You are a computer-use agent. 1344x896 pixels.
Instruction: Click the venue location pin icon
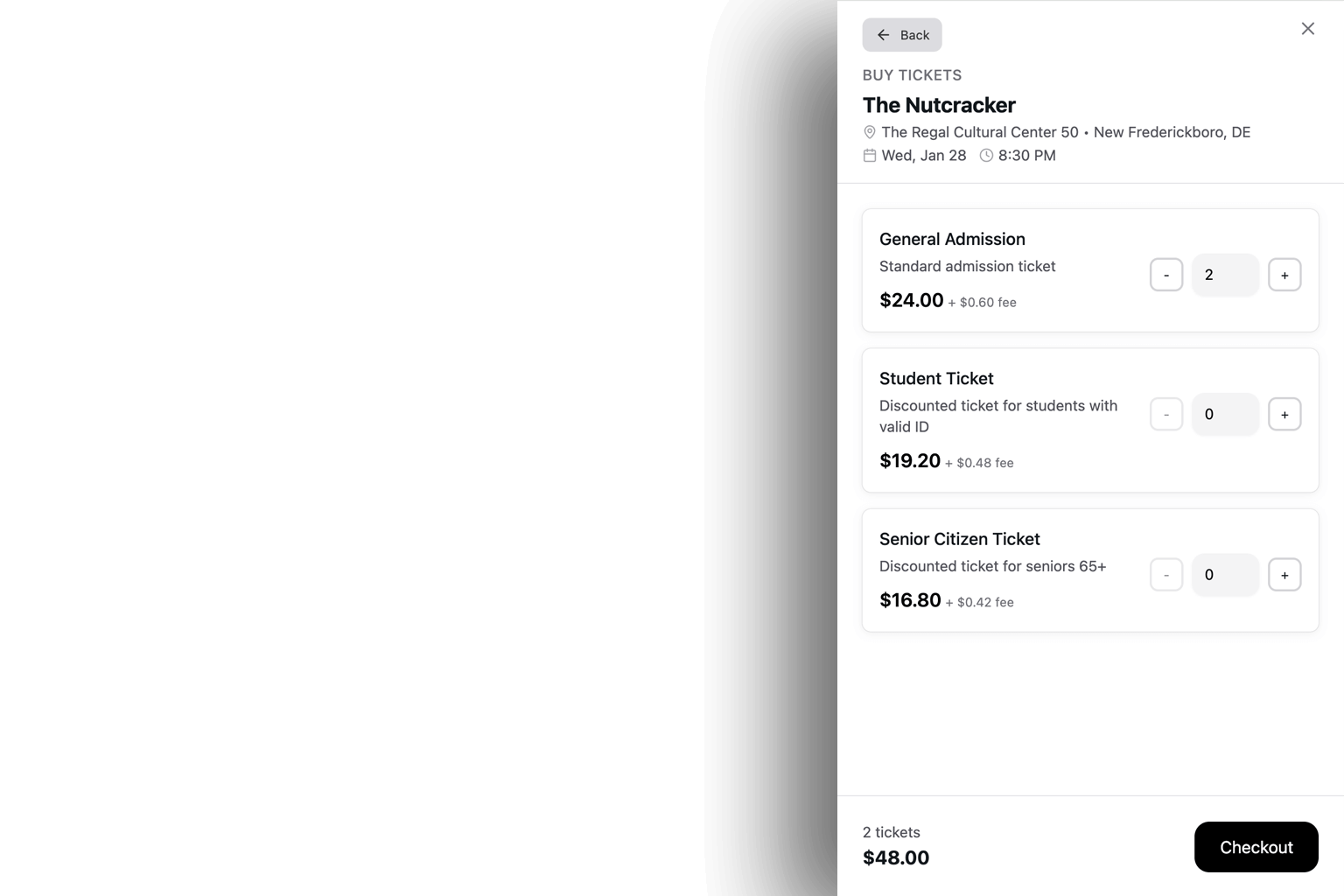[870, 132]
